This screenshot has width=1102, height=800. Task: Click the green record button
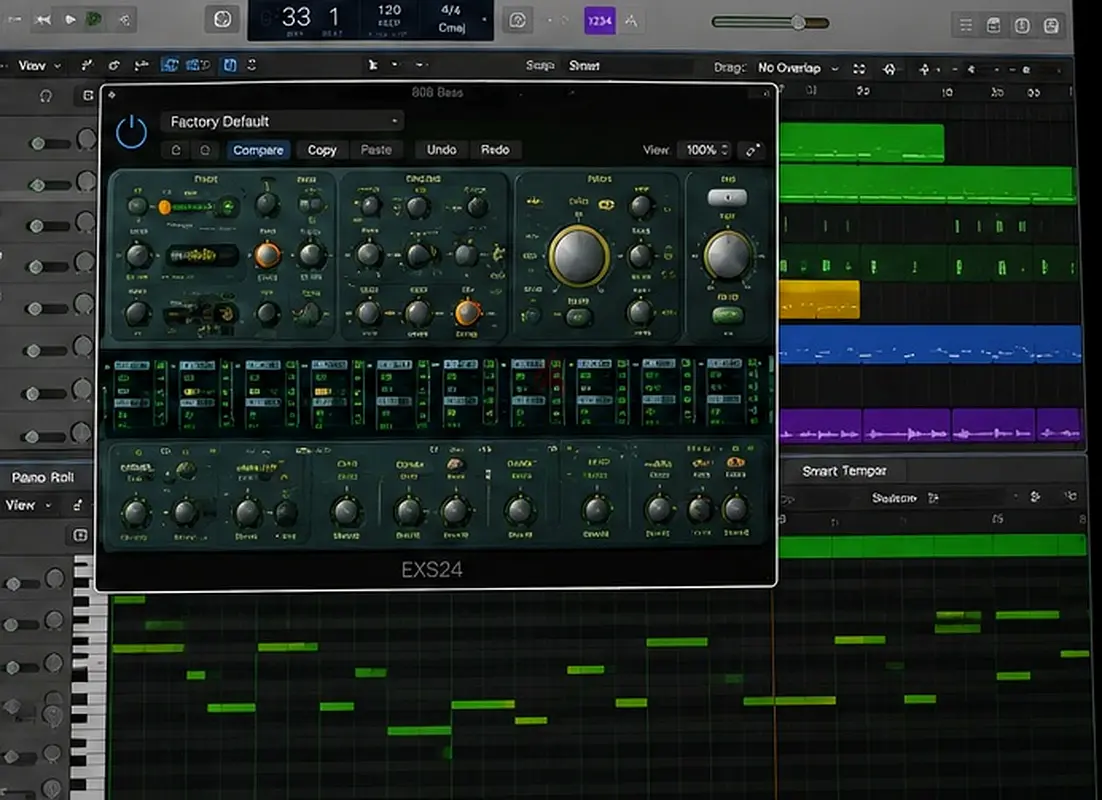pos(93,20)
